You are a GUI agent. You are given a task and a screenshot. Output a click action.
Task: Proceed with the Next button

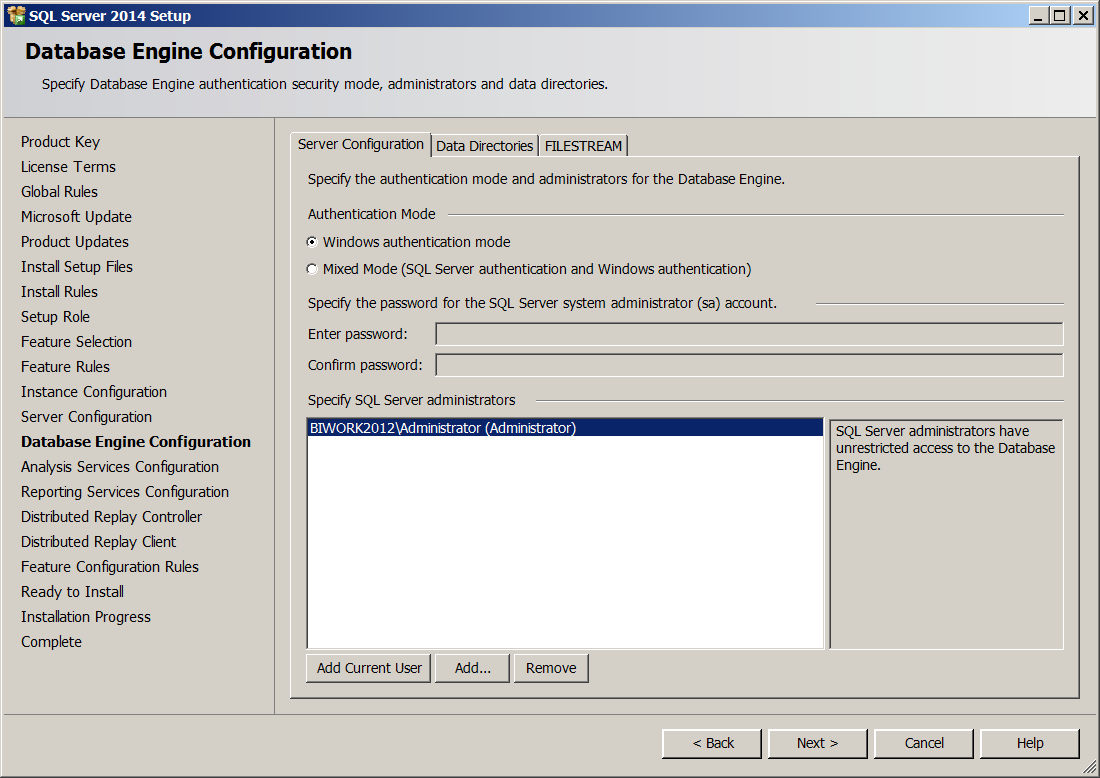pos(817,743)
